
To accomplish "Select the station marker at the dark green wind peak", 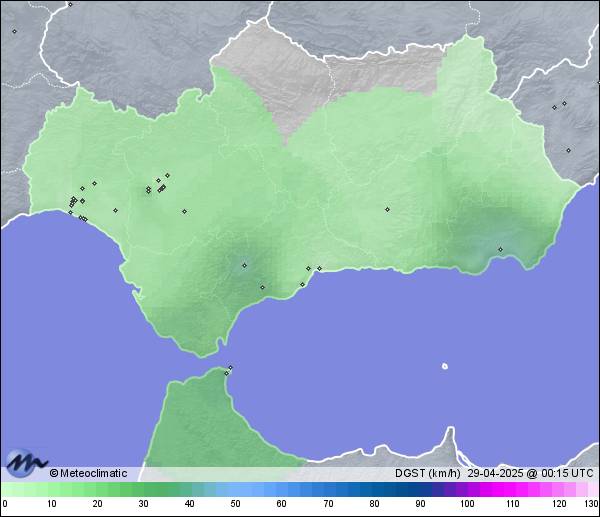I will coord(245,265).
